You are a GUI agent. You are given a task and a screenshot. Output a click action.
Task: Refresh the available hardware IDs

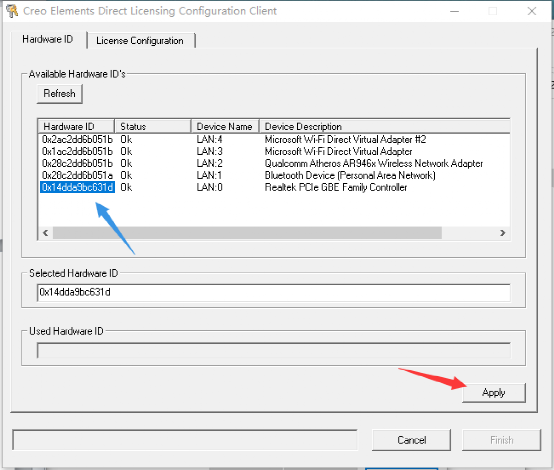click(59, 94)
